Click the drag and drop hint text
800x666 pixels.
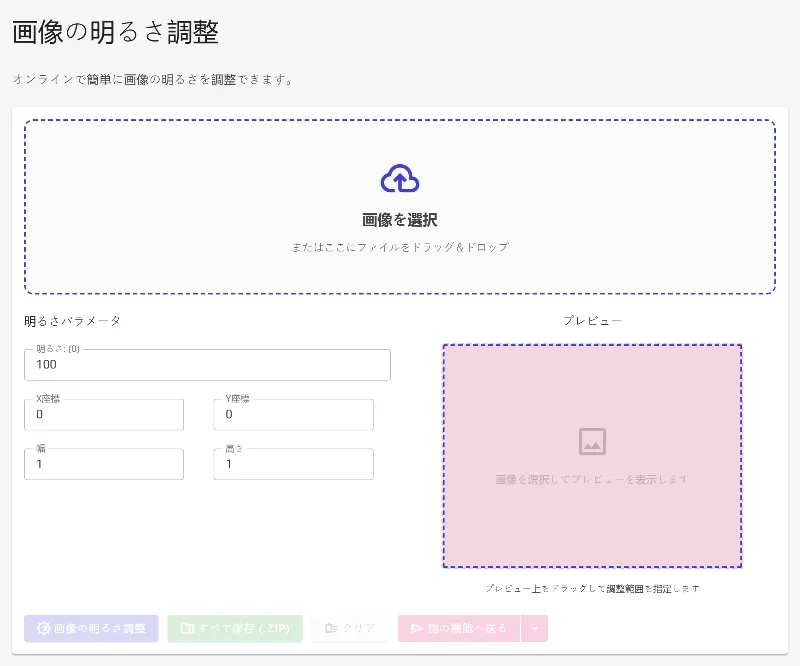click(x=400, y=247)
